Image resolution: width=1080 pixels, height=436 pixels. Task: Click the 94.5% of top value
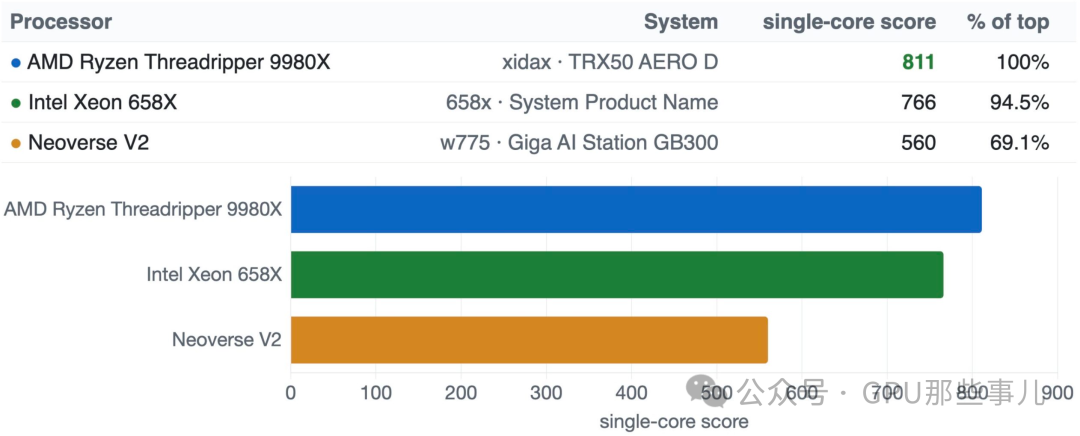point(1017,103)
